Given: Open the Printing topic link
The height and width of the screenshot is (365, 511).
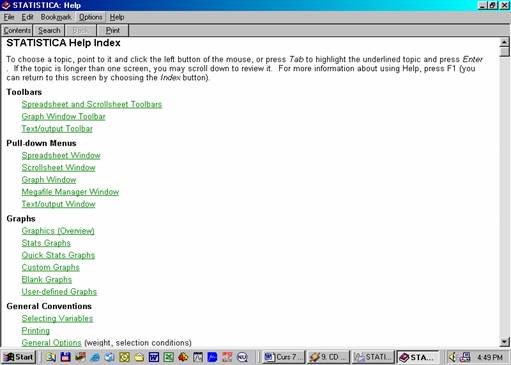Looking at the screenshot, I should pyautogui.click(x=36, y=331).
